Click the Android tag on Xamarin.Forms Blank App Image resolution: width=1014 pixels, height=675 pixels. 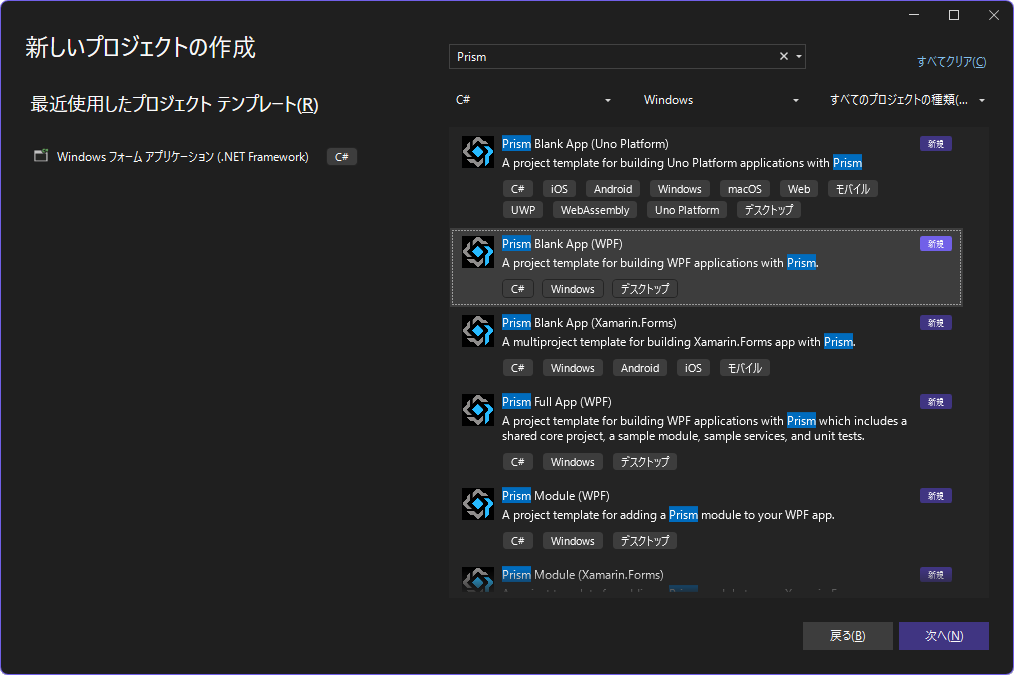640,368
